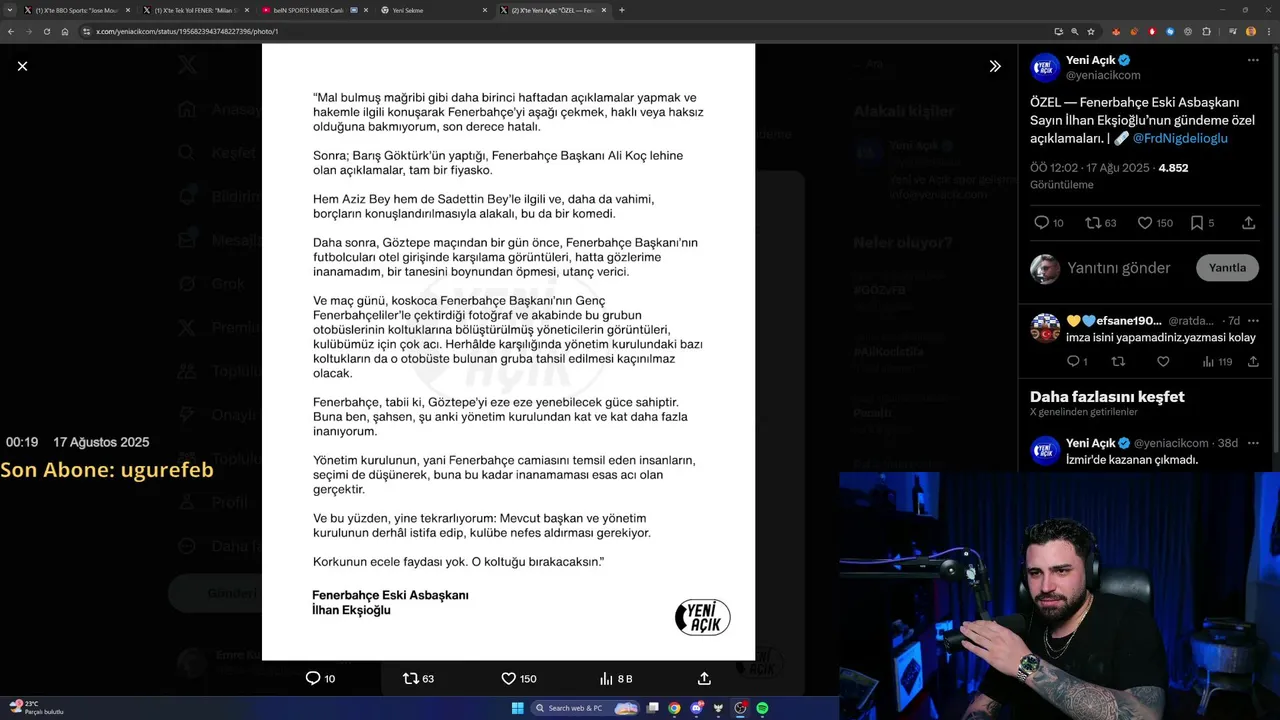Image resolution: width=1280 pixels, height=720 pixels.
Task: Open the weather widget showing 23°C
Action: (x=36, y=707)
